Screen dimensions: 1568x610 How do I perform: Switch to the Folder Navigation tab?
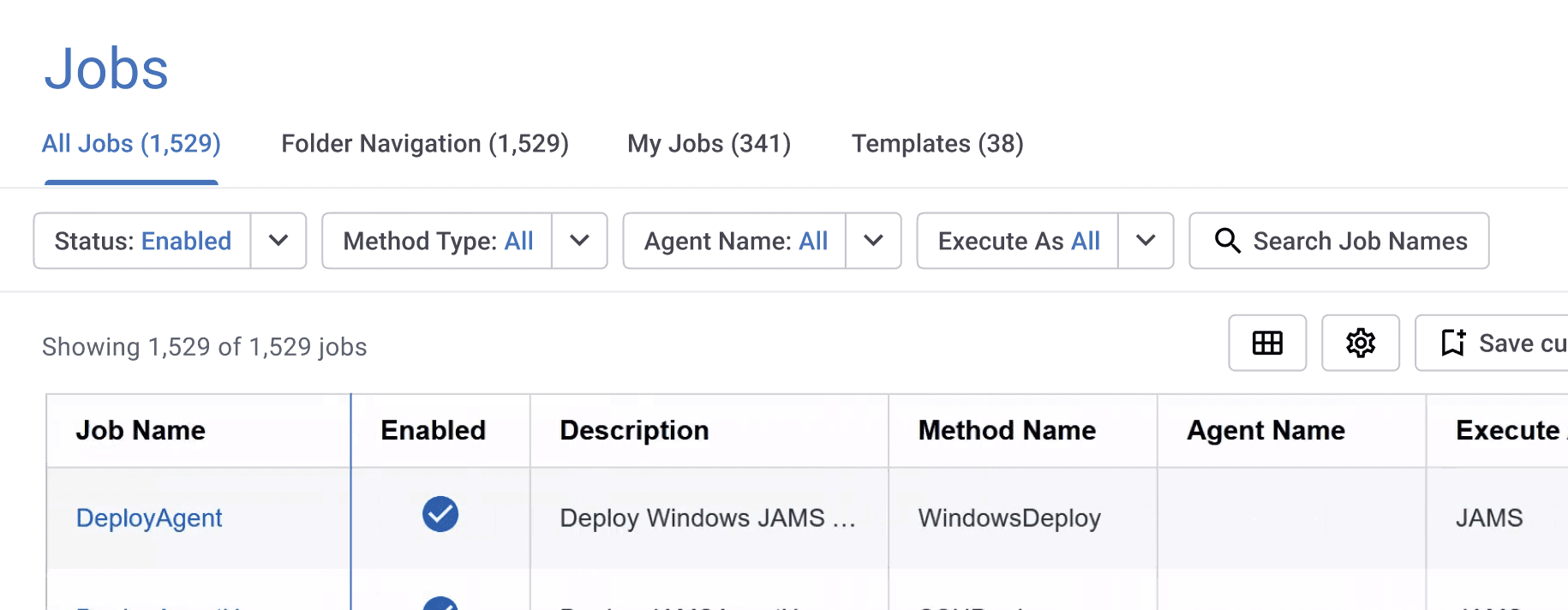[x=425, y=143]
